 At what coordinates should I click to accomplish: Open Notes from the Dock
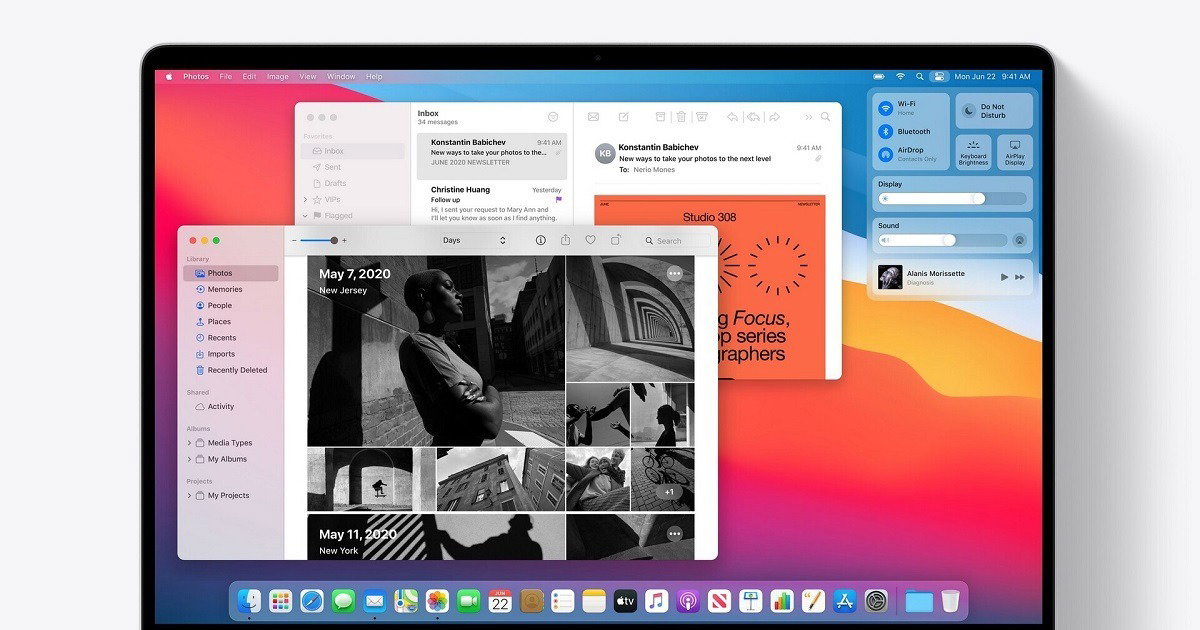[x=594, y=601]
